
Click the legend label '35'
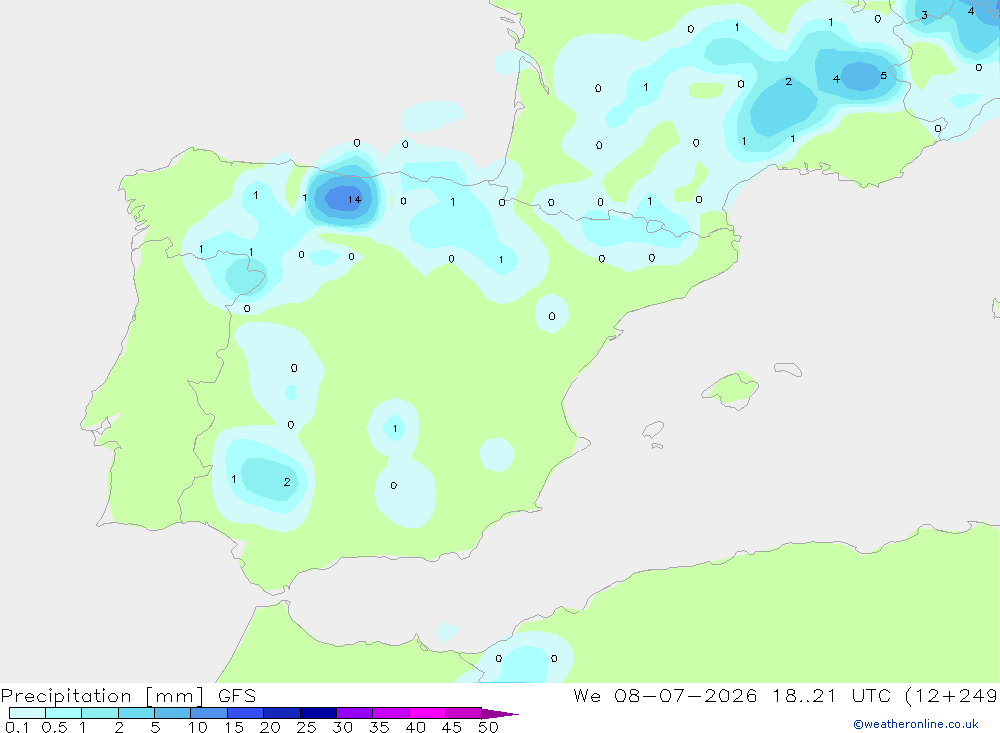coord(379,727)
